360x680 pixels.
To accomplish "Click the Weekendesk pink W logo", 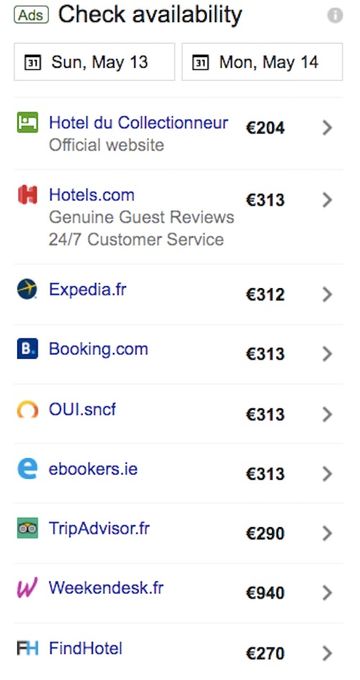I will coord(27,588).
